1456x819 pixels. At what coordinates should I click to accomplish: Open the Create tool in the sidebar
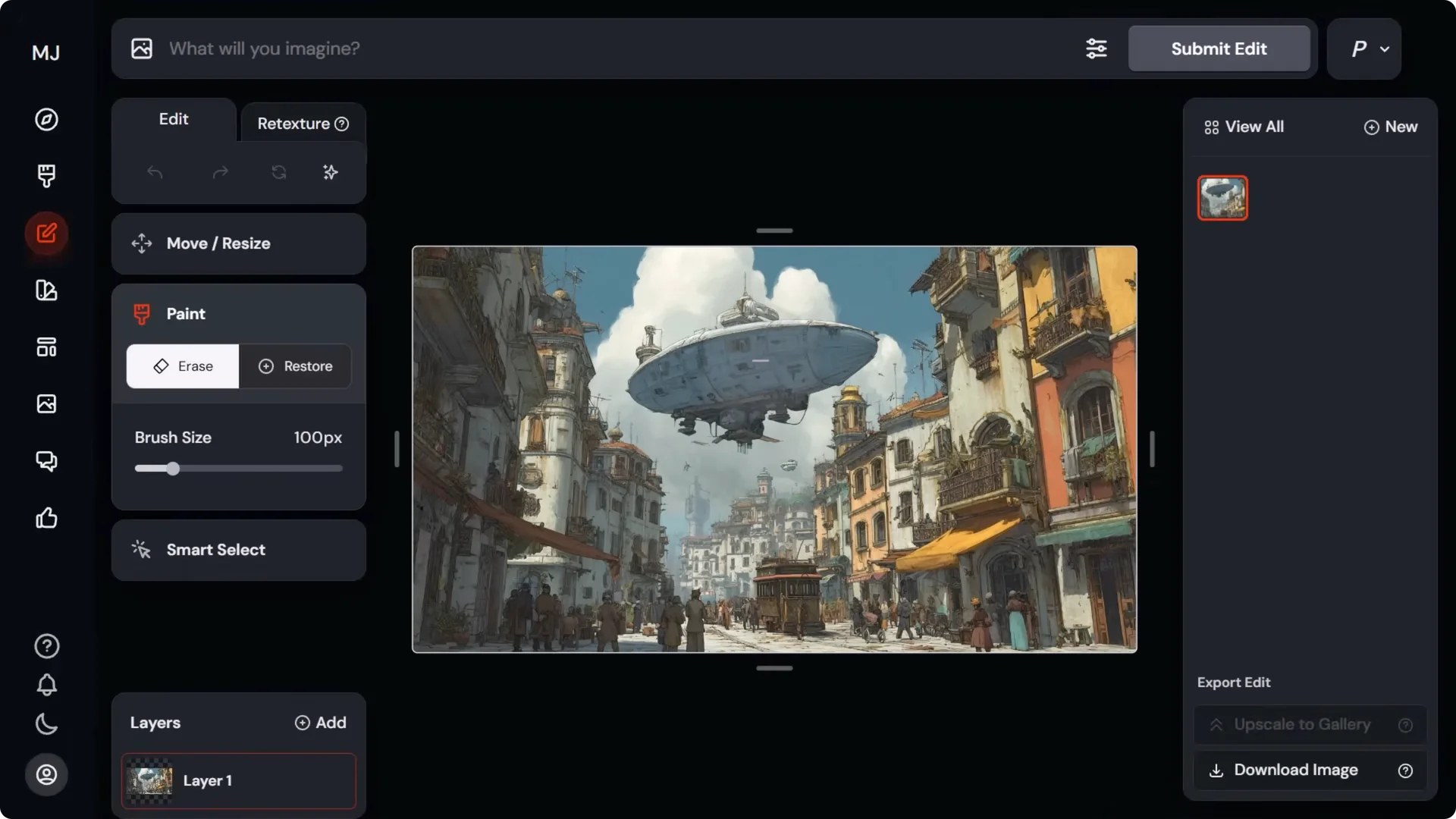coord(46,175)
